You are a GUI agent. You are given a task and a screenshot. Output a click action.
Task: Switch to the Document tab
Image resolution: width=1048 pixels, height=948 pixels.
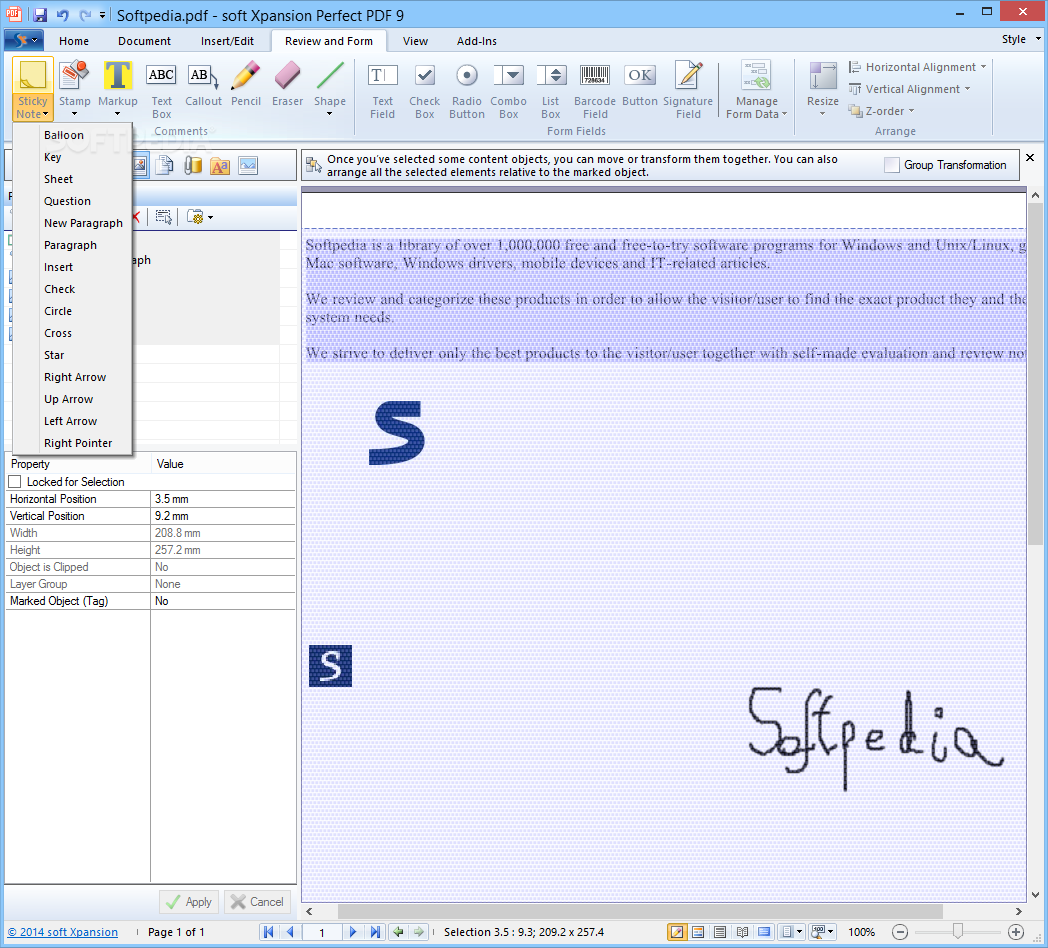[144, 41]
